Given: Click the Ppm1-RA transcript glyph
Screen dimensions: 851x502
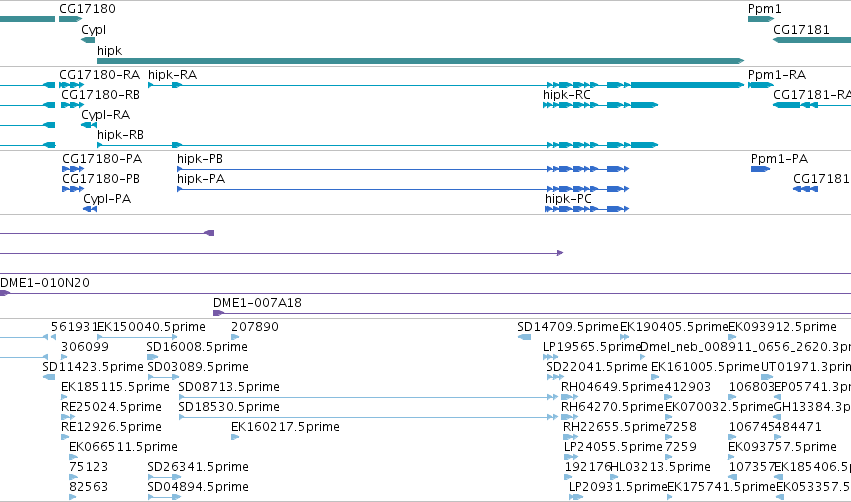Looking at the screenshot, I should point(760,85).
